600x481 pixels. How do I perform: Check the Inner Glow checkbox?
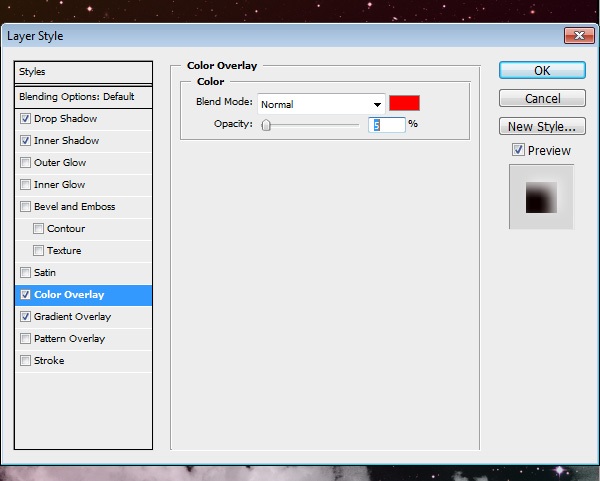(x=25, y=185)
